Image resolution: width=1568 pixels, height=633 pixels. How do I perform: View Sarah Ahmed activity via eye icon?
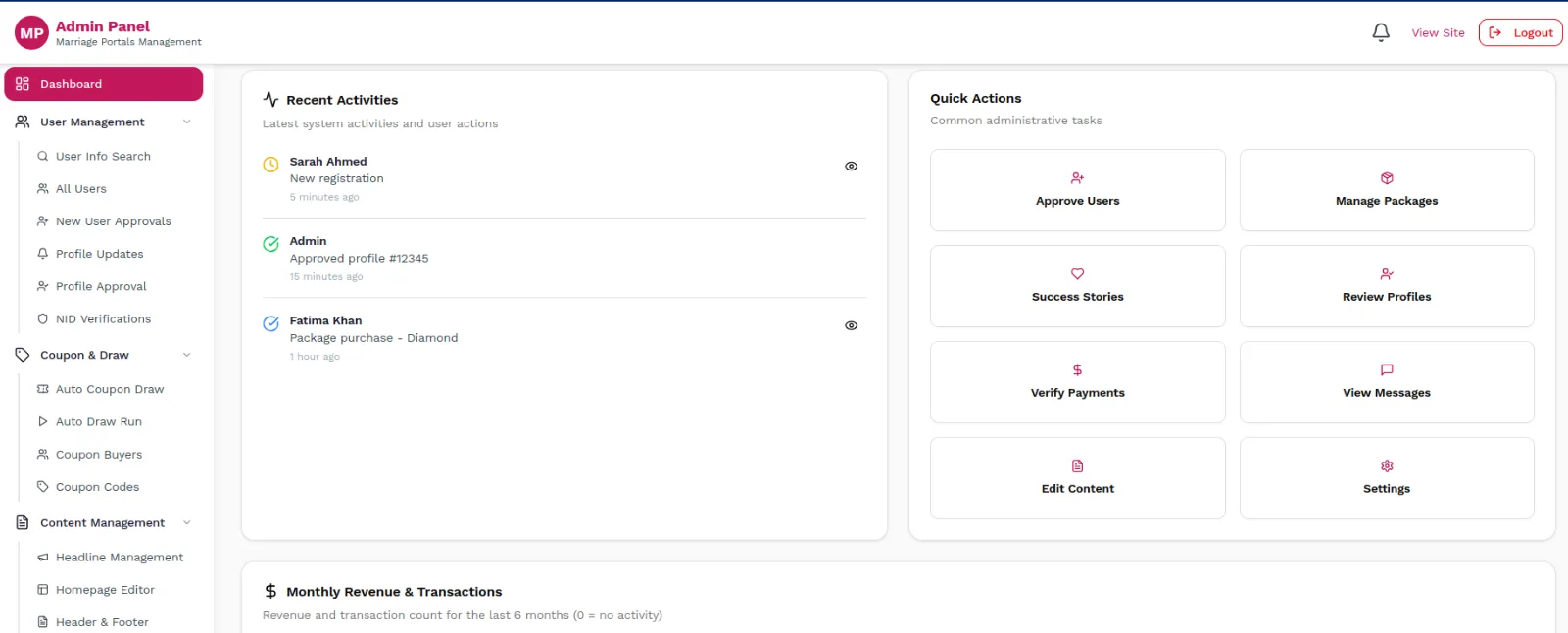pos(851,167)
